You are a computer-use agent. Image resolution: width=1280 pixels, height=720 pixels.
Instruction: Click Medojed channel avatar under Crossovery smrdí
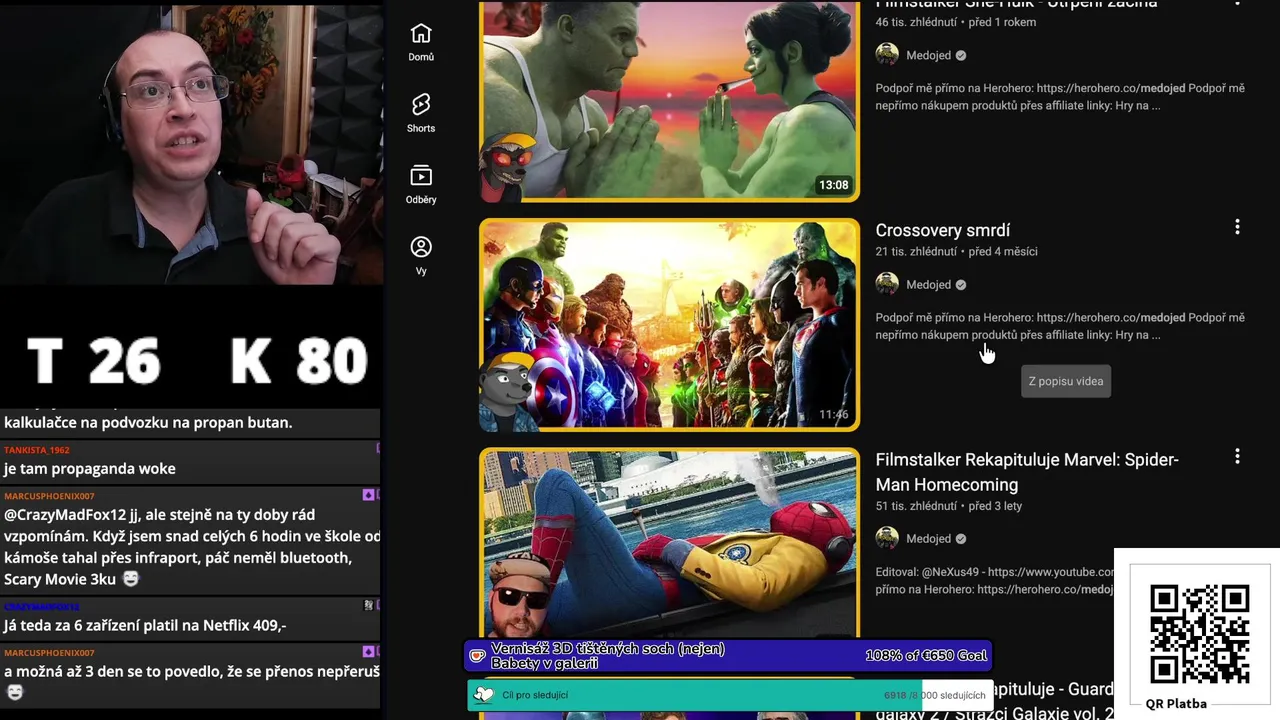887,284
